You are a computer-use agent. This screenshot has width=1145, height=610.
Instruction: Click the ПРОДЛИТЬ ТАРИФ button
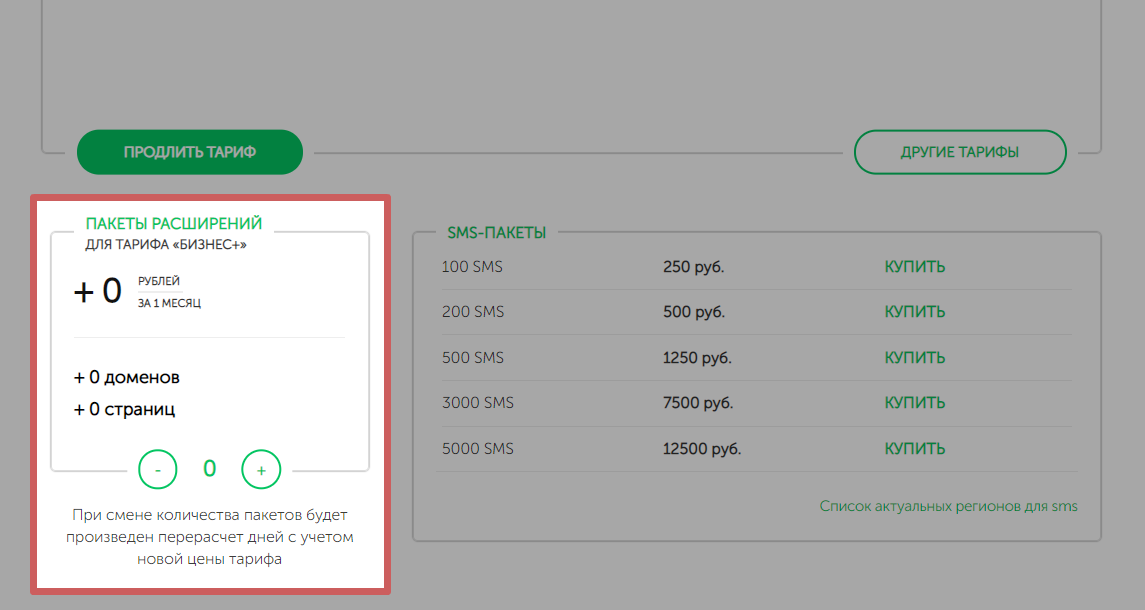click(x=190, y=152)
